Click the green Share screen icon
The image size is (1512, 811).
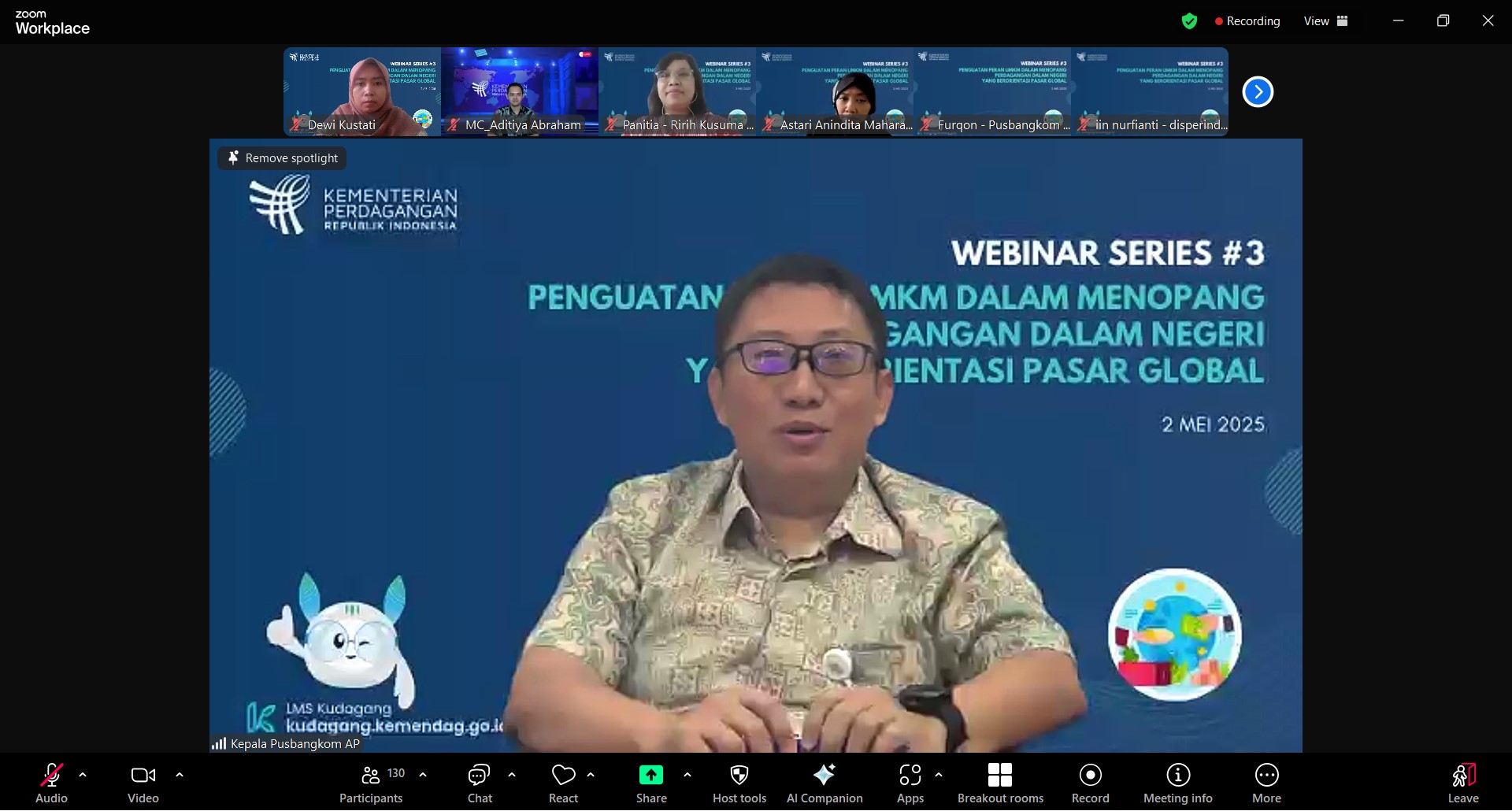click(650, 776)
